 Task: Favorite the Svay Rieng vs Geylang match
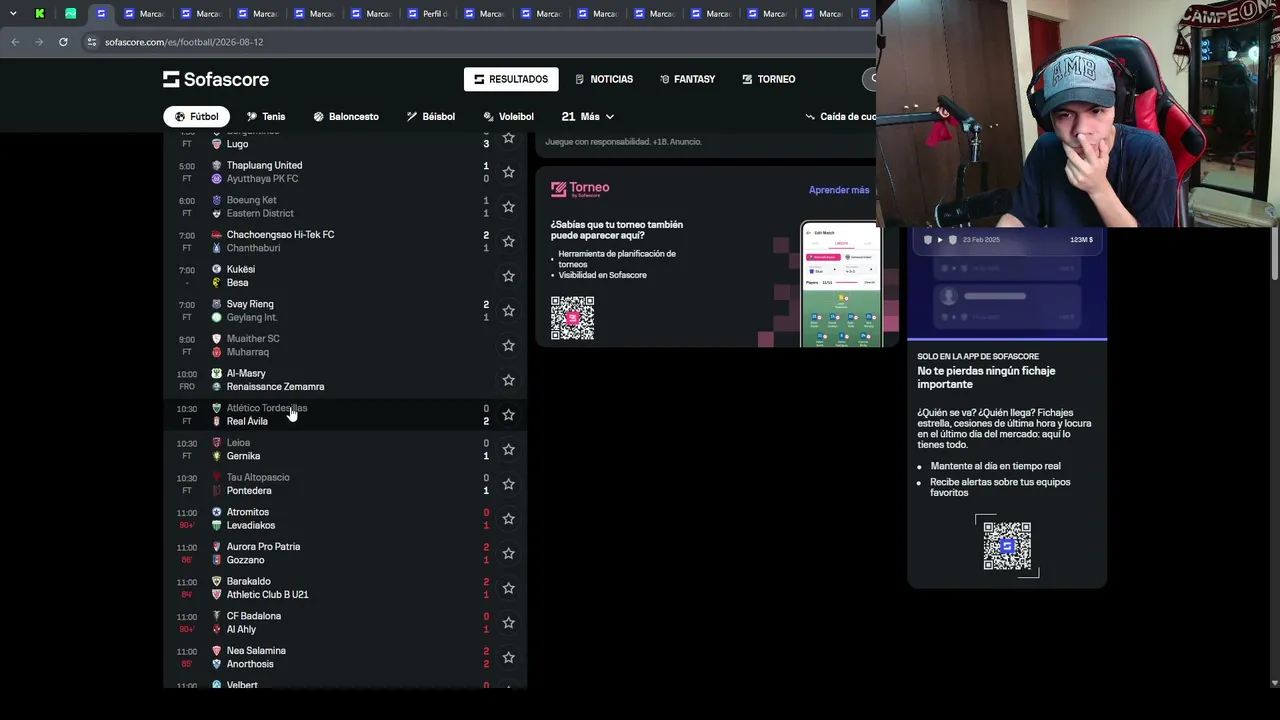tap(508, 311)
